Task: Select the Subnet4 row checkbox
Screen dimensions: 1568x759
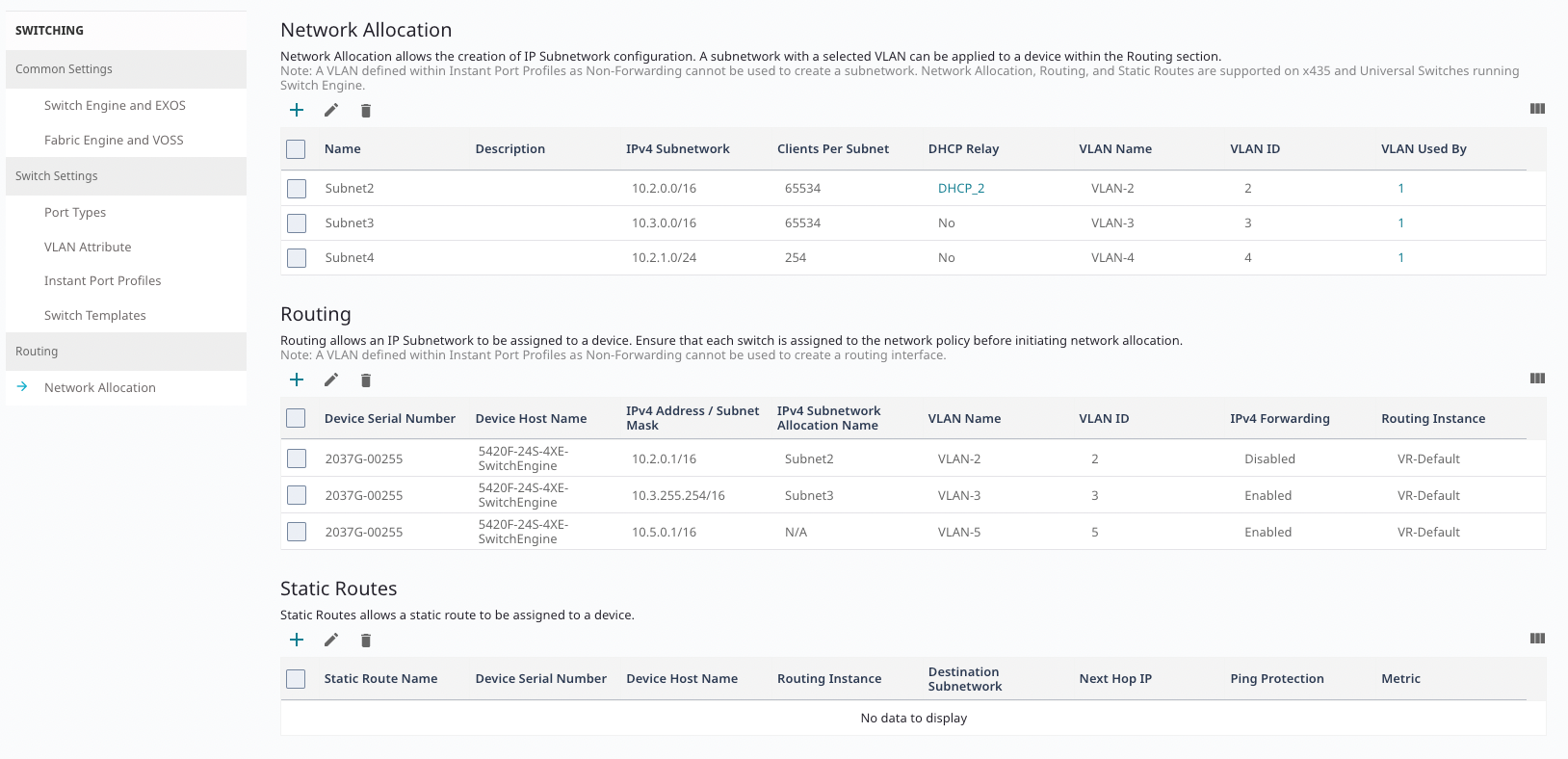Action: point(297,258)
